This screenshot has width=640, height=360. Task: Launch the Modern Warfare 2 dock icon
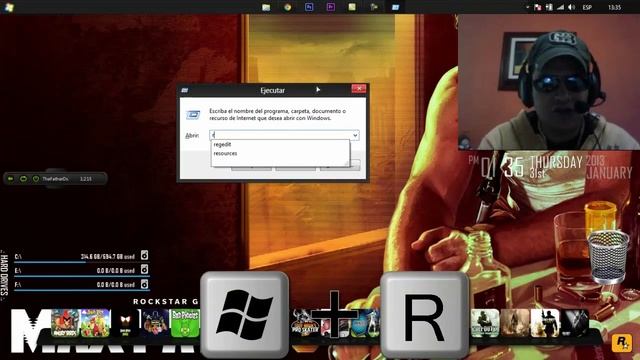pyautogui.click(x=515, y=323)
